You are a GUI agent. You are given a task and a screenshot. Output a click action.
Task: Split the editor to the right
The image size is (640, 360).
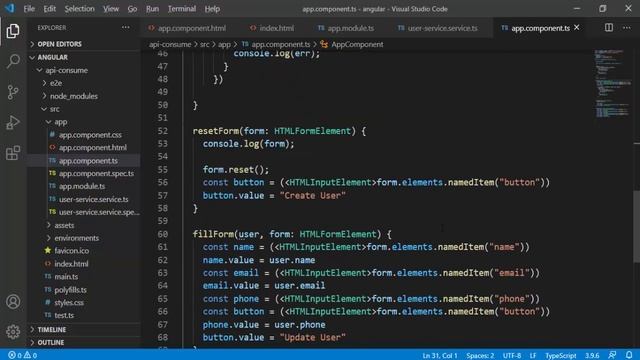(x=609, y=27)
